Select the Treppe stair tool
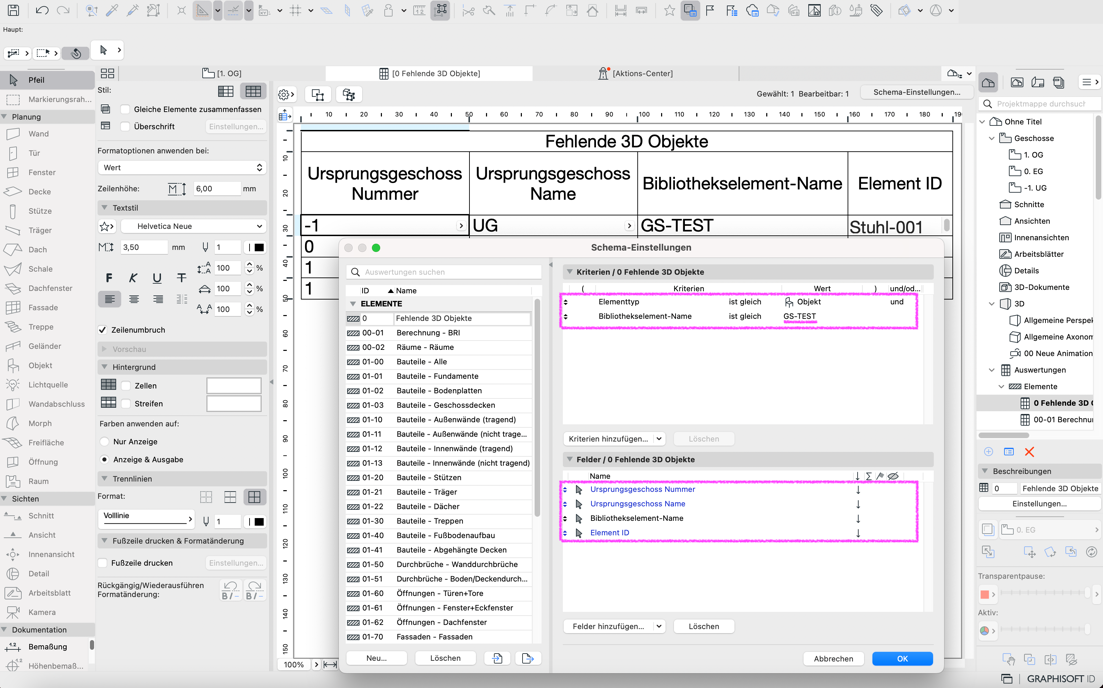1103x688 pixels. click(40, 327)
